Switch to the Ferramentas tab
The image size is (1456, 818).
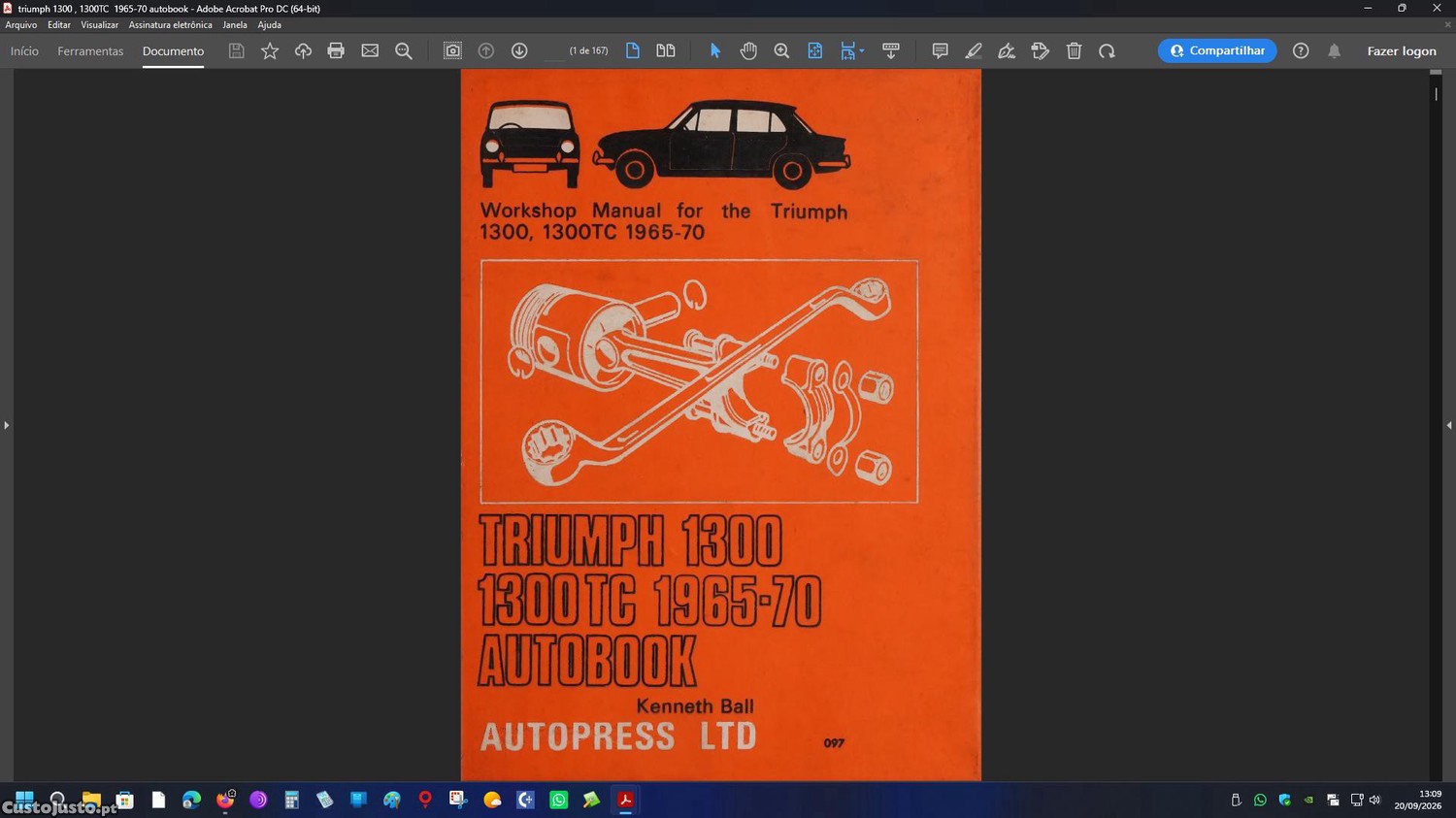pyautogui.click(x=90, y=50)
